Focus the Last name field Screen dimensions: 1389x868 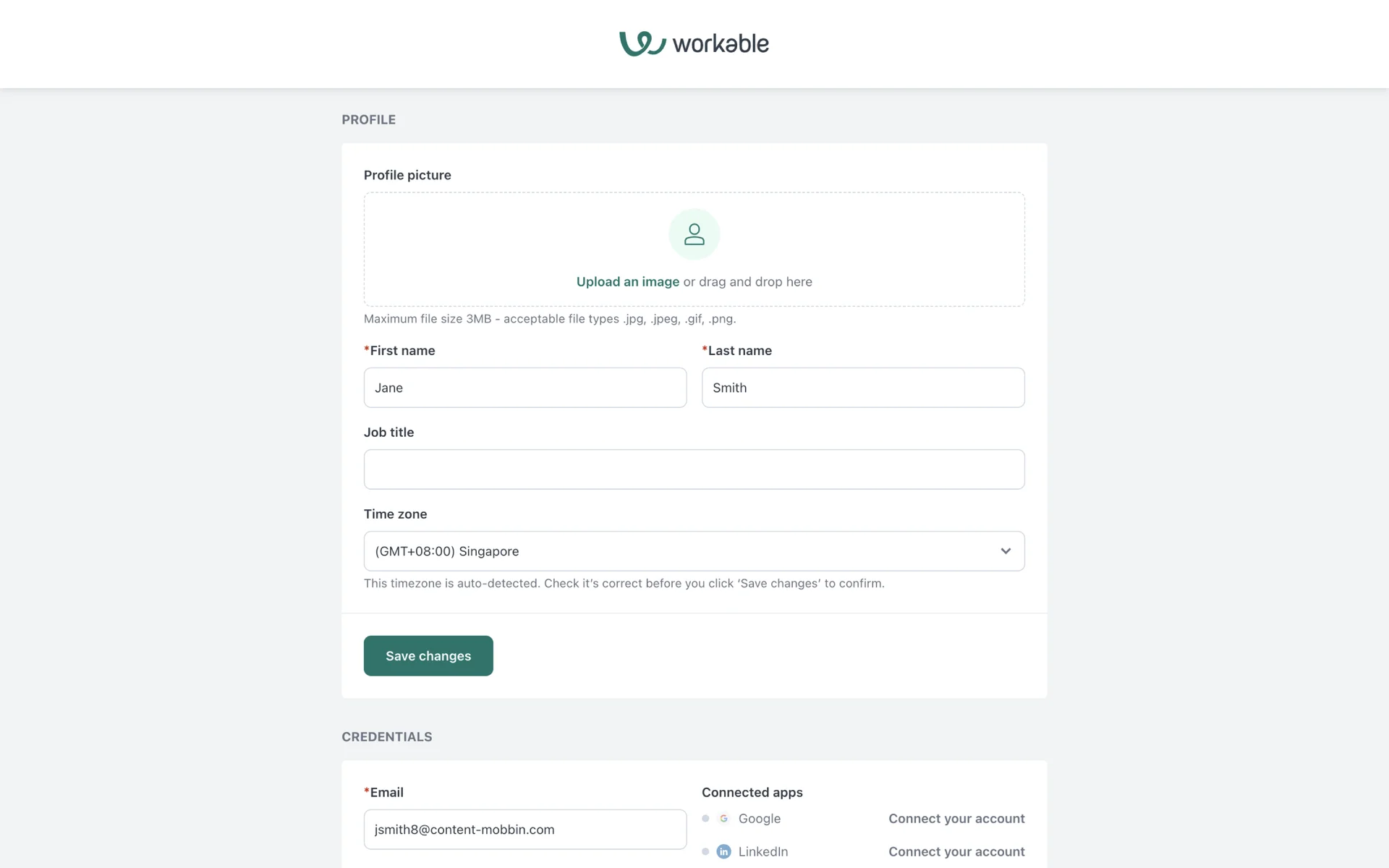coord(862,388)
